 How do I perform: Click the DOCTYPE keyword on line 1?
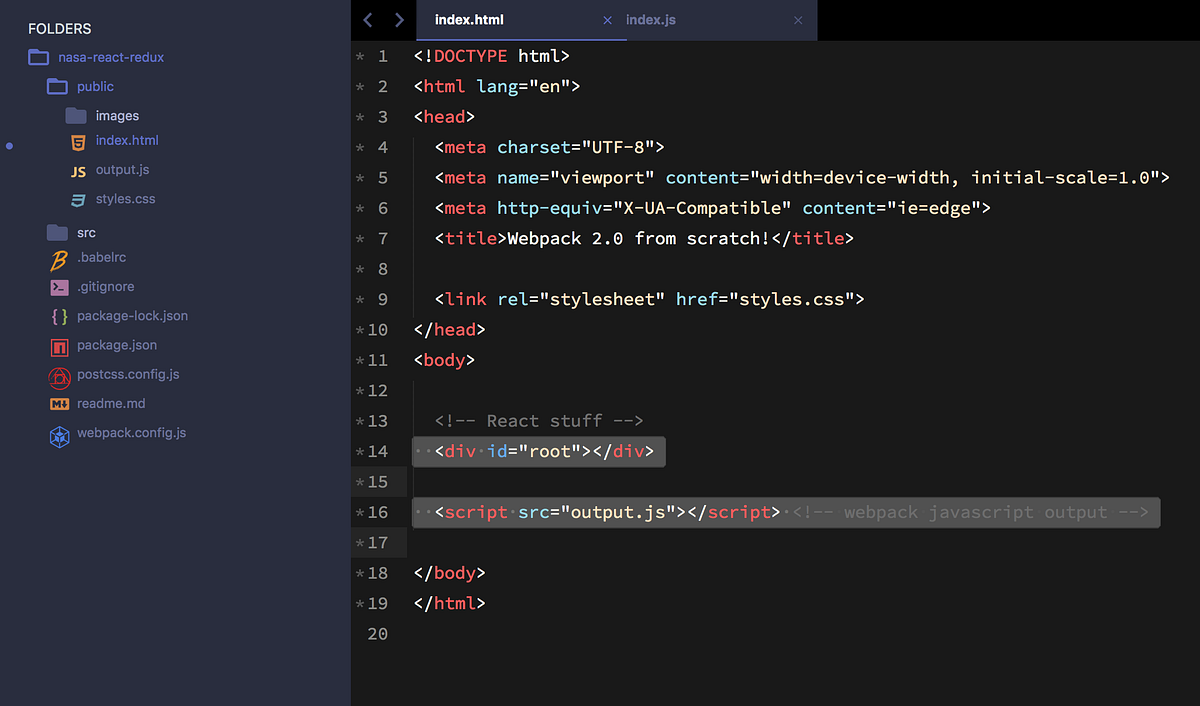tap(470, 56)
